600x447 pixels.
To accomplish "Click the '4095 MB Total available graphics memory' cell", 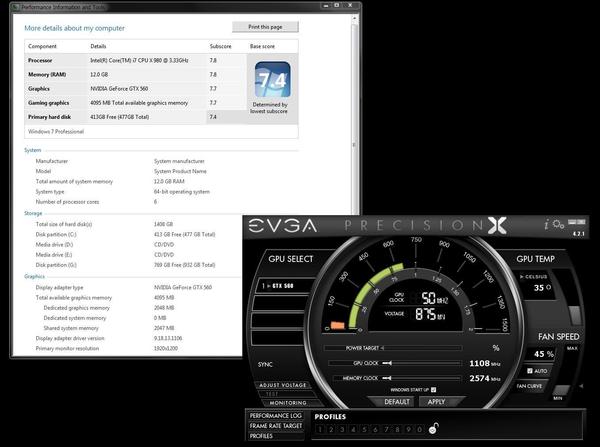I will [x=139, y=103].
